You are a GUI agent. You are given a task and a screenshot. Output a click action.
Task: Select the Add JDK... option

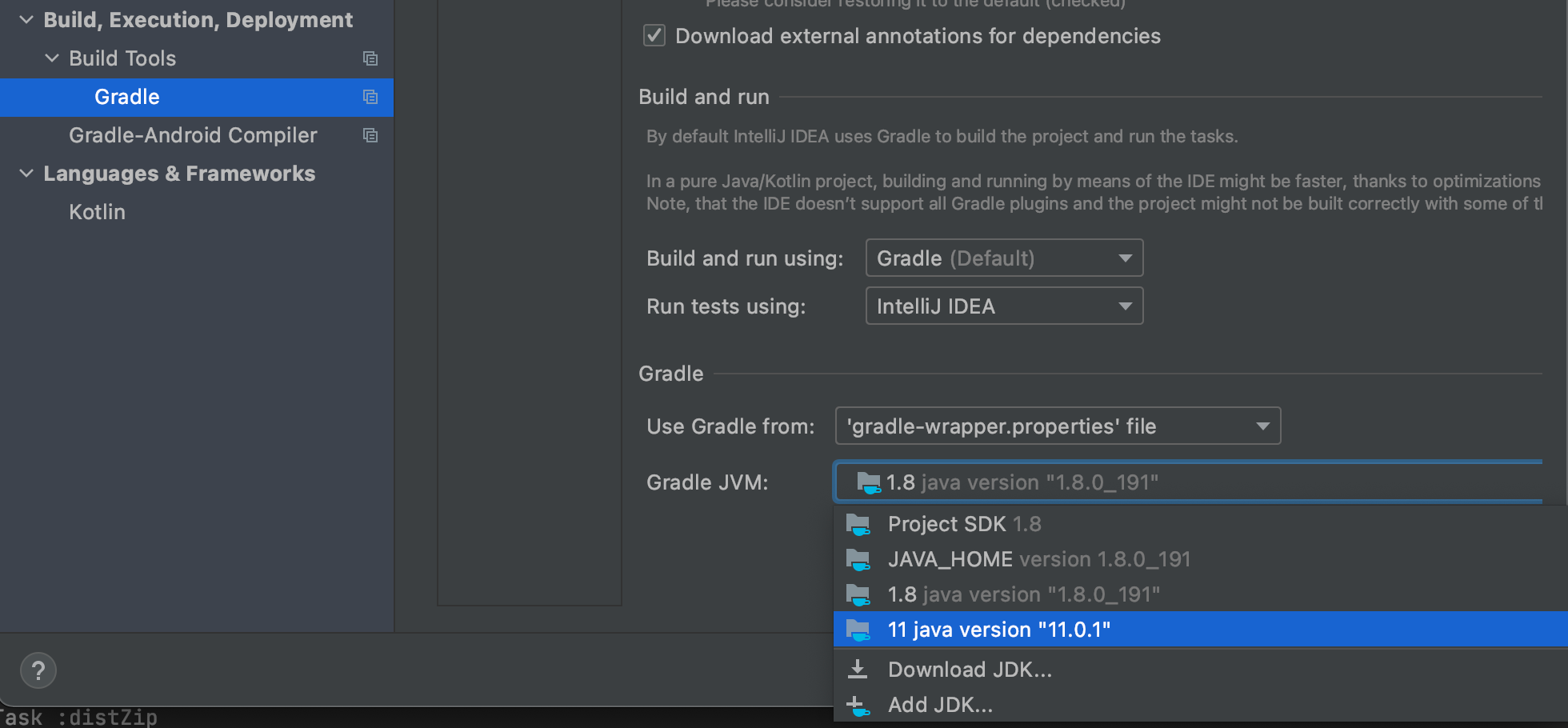pyautogui.click(x=1200, y=704)
